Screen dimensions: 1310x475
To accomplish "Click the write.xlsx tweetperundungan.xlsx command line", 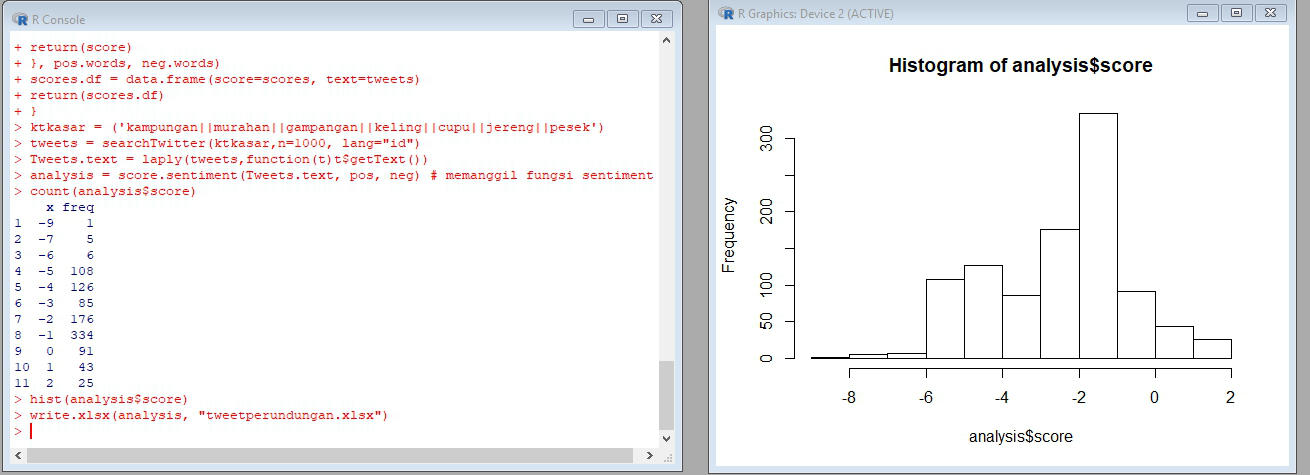I will tap(200, 415).
